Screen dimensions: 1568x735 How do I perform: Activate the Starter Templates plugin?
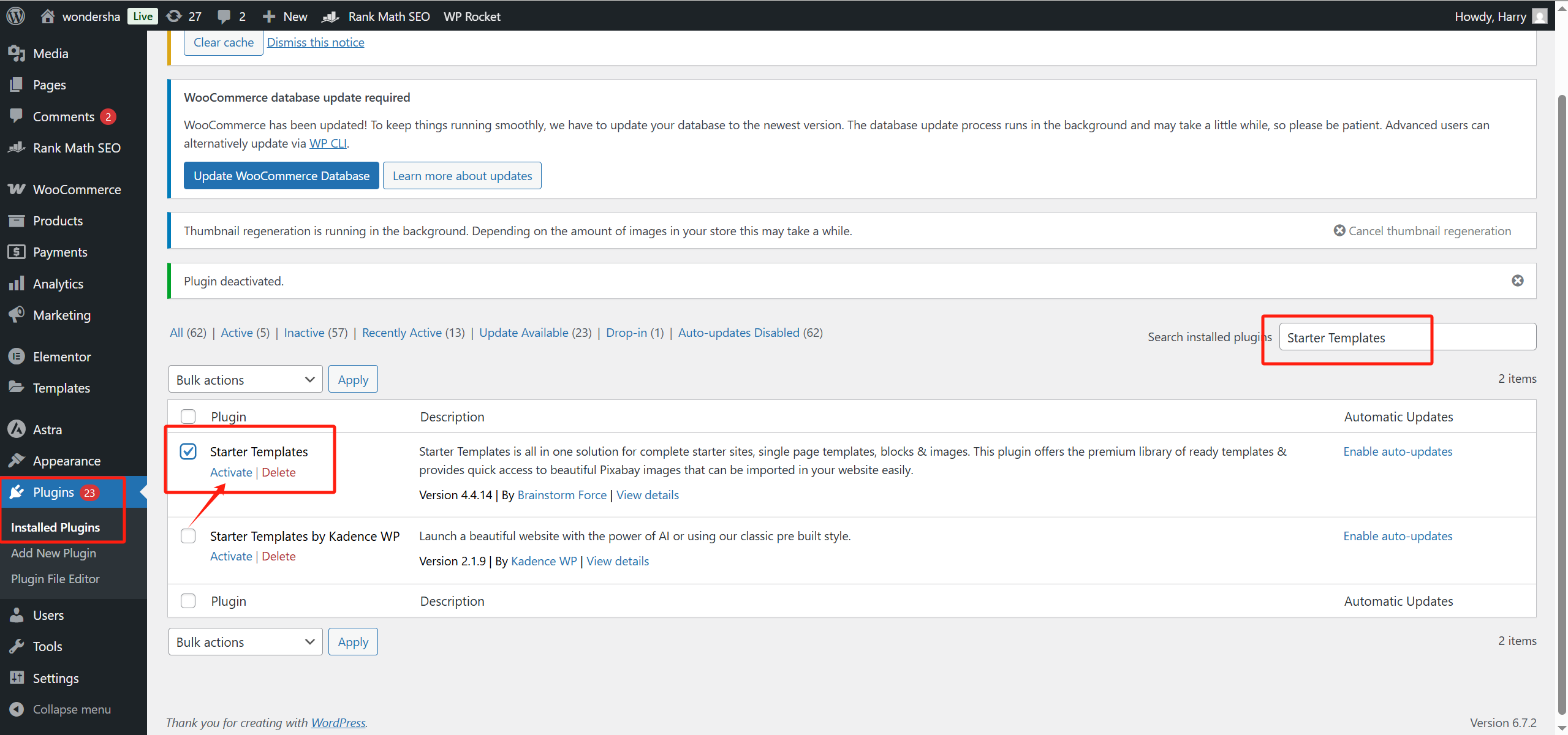click(x=231, y=472)
